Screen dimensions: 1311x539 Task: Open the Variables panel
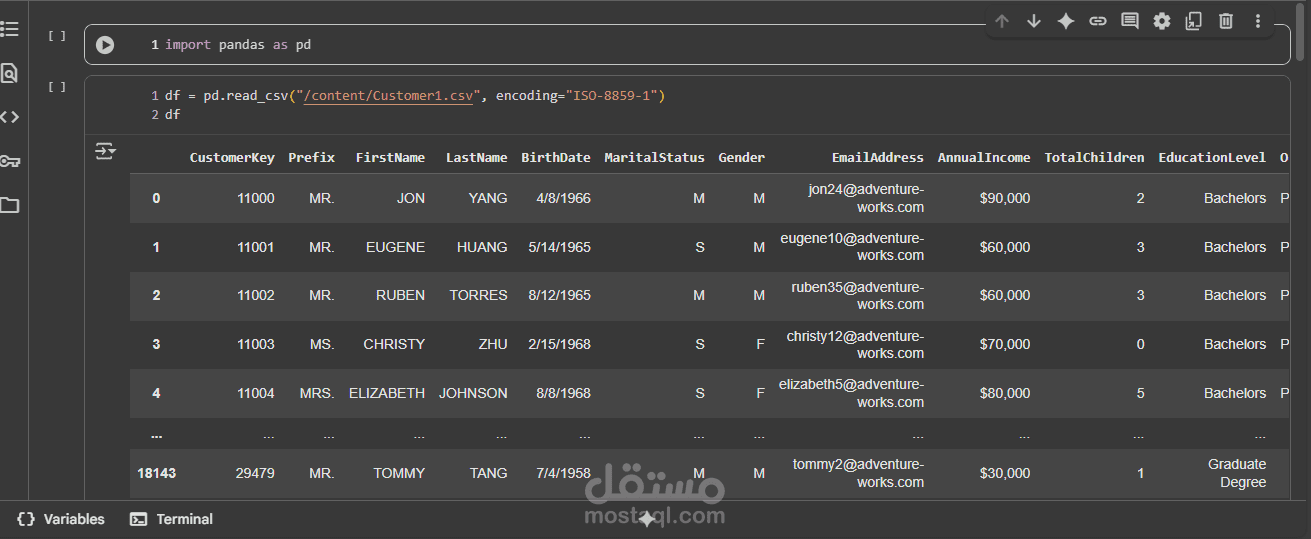coord(61,519)
